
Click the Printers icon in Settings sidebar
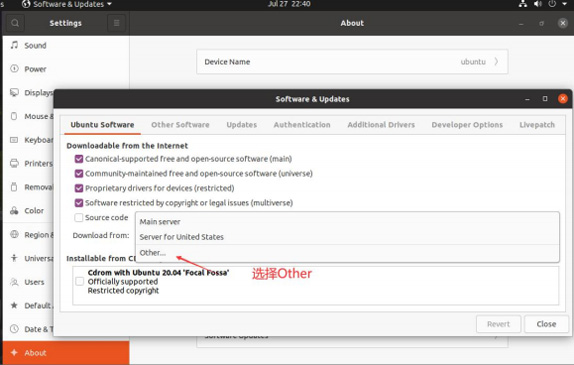tap(14, 163)
